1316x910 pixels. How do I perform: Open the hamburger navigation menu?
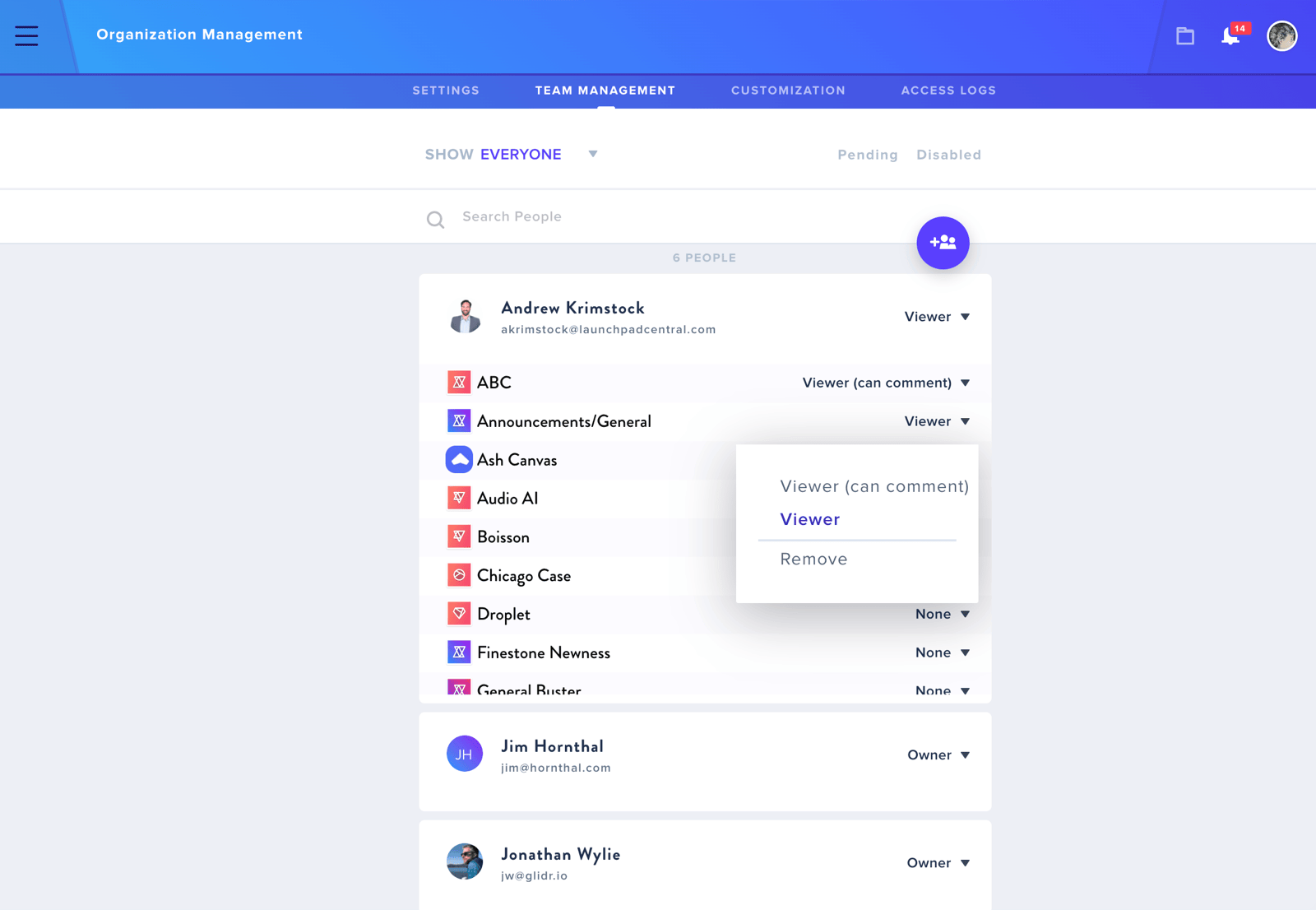click(x=26, y=35)
